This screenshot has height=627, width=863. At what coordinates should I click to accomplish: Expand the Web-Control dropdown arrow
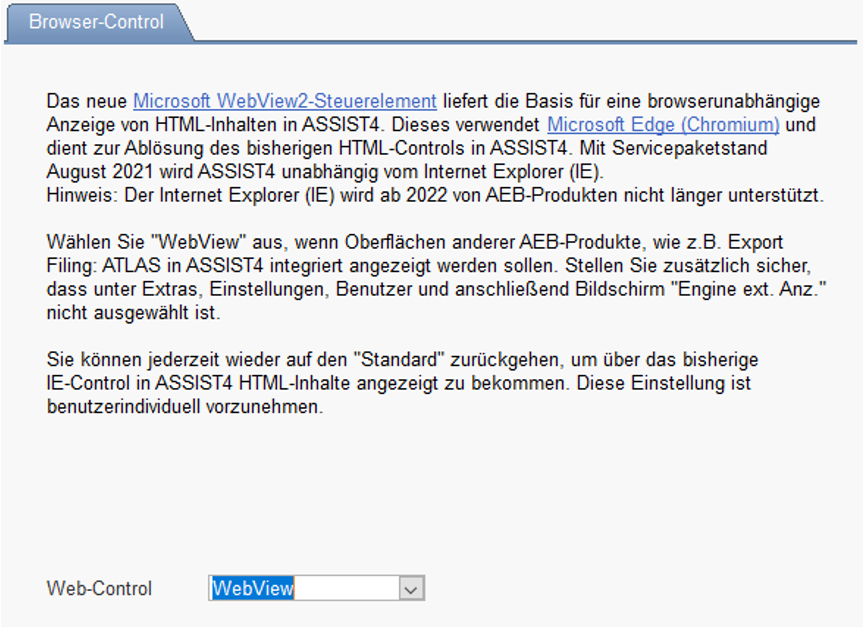tap(411, 589)
